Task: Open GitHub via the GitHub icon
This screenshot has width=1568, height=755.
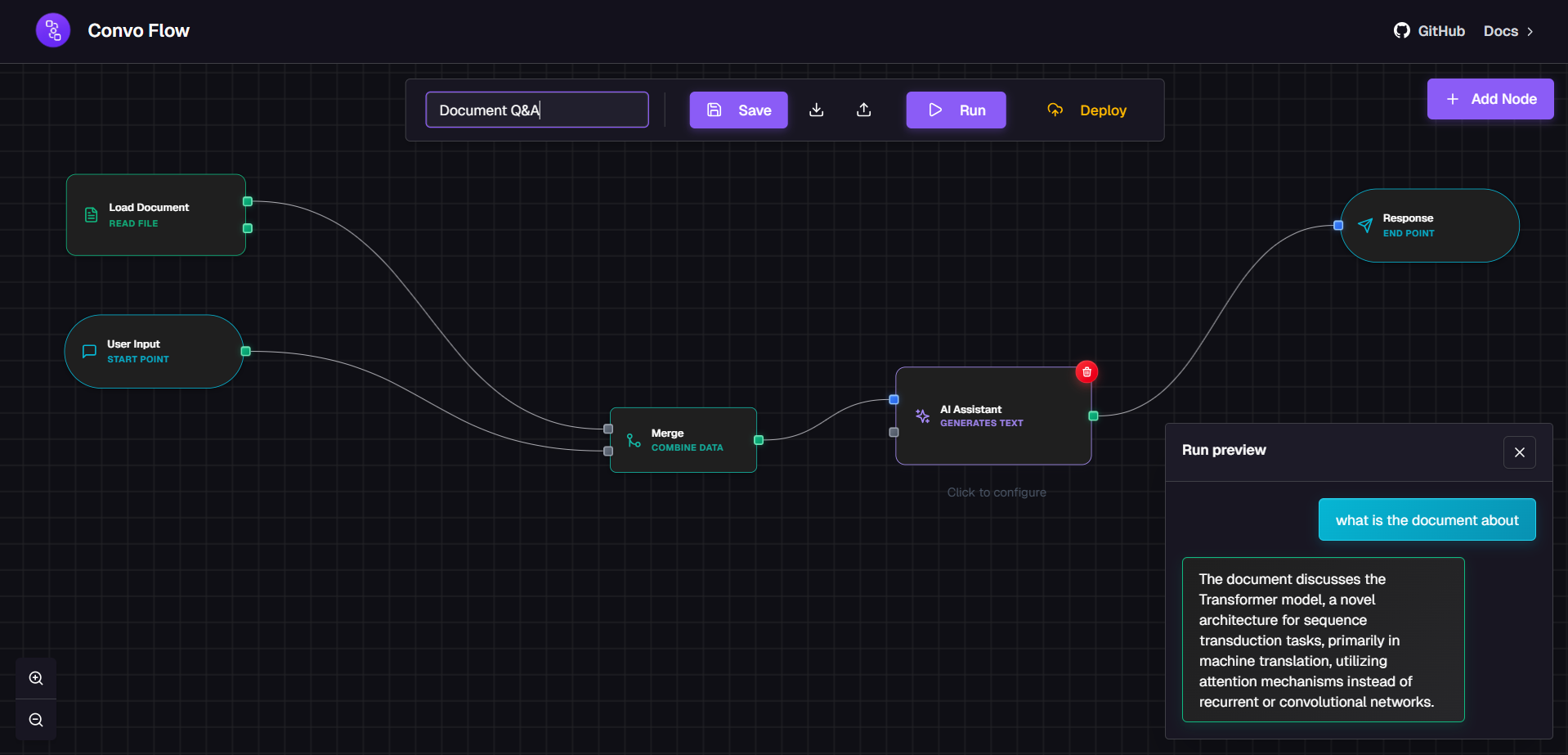Action: [x=1401, y=29]
